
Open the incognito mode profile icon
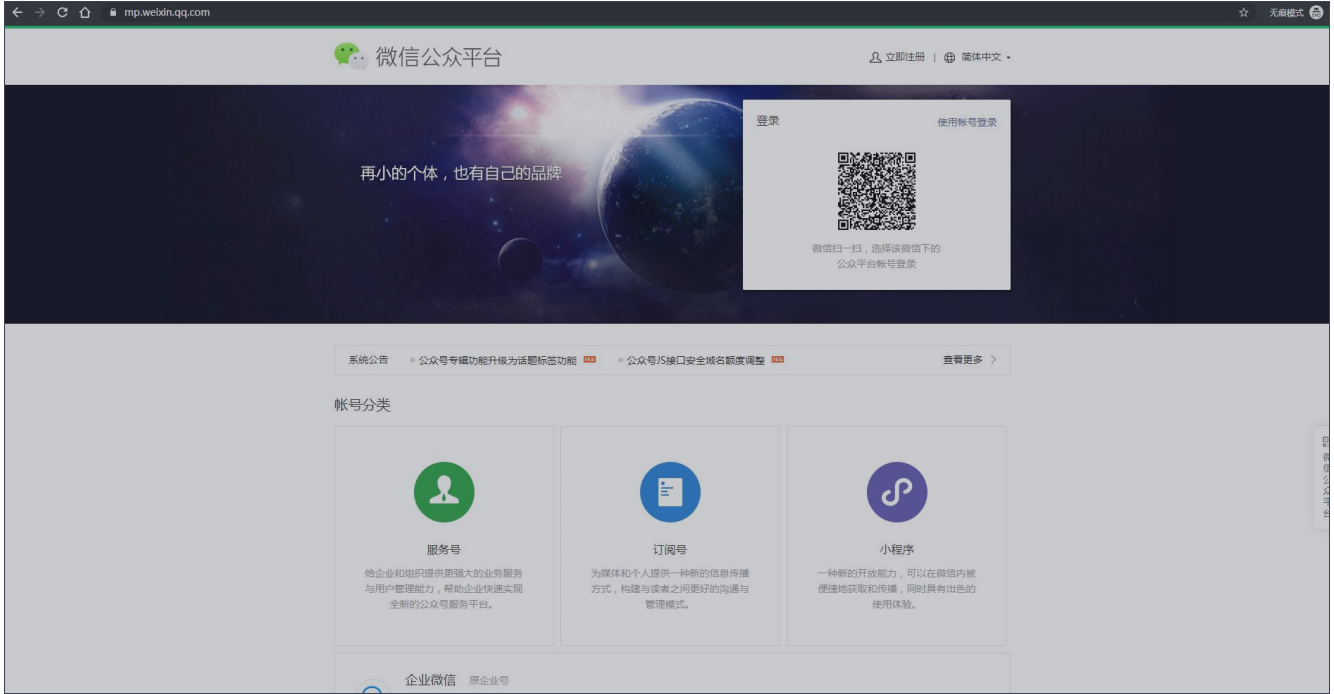pyautogui.click(x=1316, y=12)
